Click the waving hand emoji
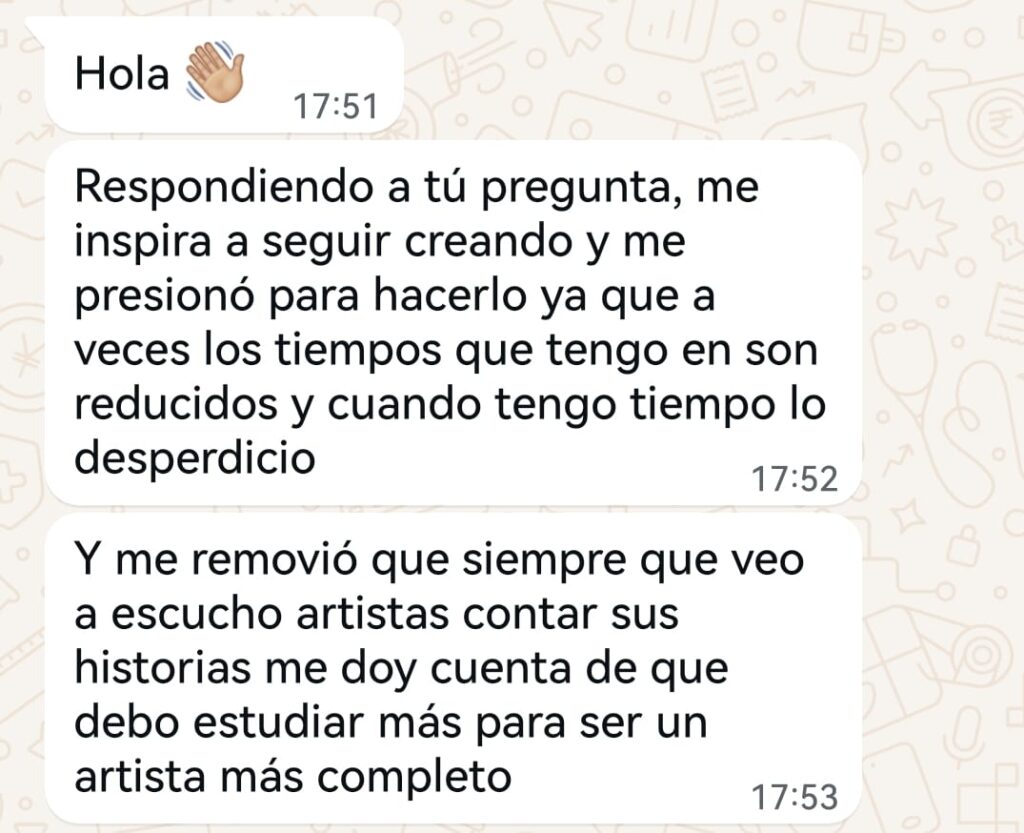 tap(215, 71)
